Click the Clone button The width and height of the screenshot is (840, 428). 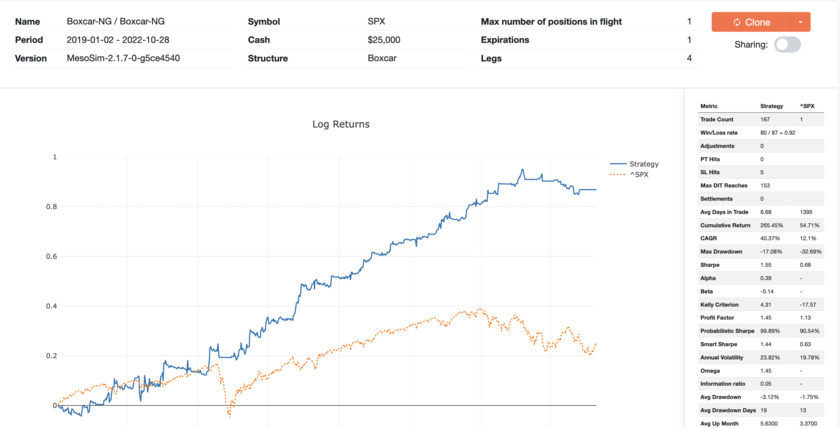click(752, 22)
